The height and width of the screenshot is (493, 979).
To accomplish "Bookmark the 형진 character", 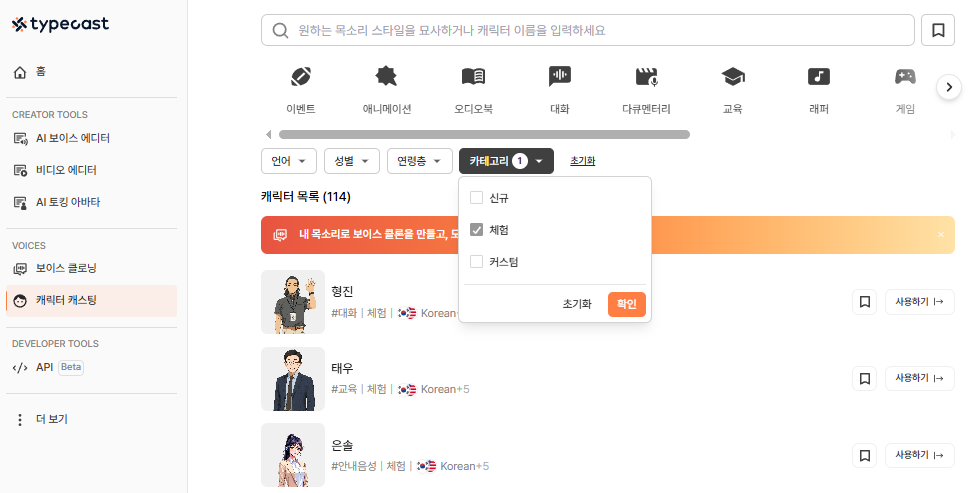I will coord(864,302).
